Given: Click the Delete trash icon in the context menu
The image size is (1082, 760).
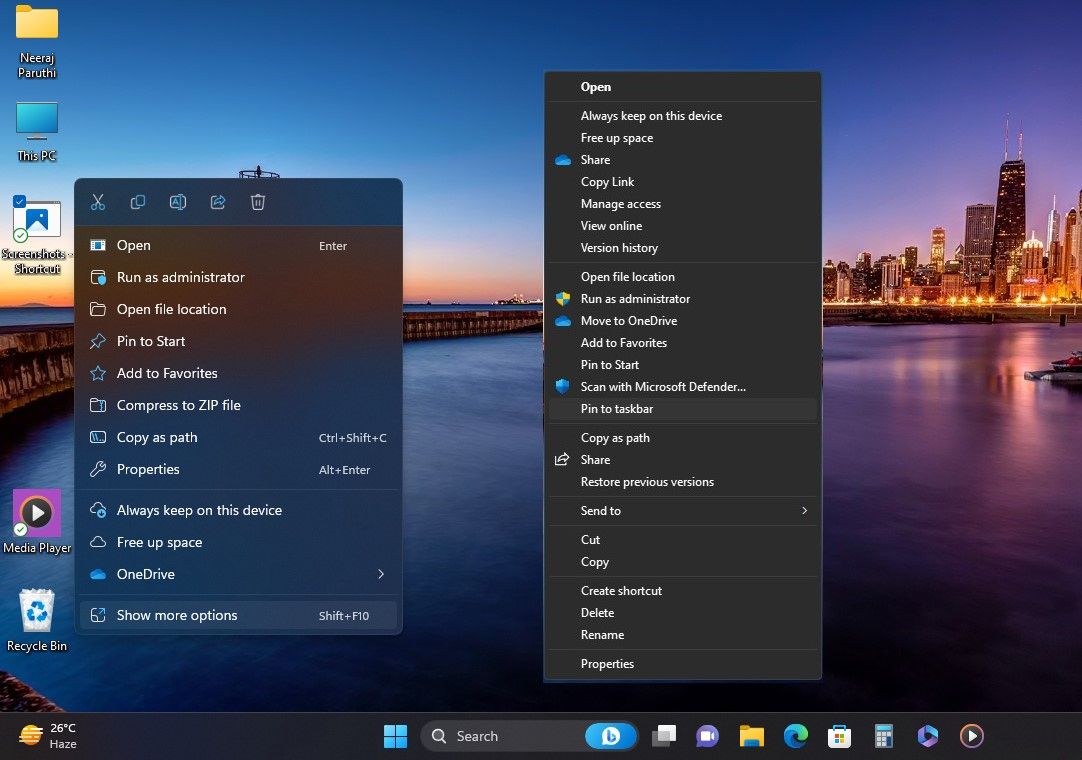Looking at the screenshot, I should tap(258, 202).
